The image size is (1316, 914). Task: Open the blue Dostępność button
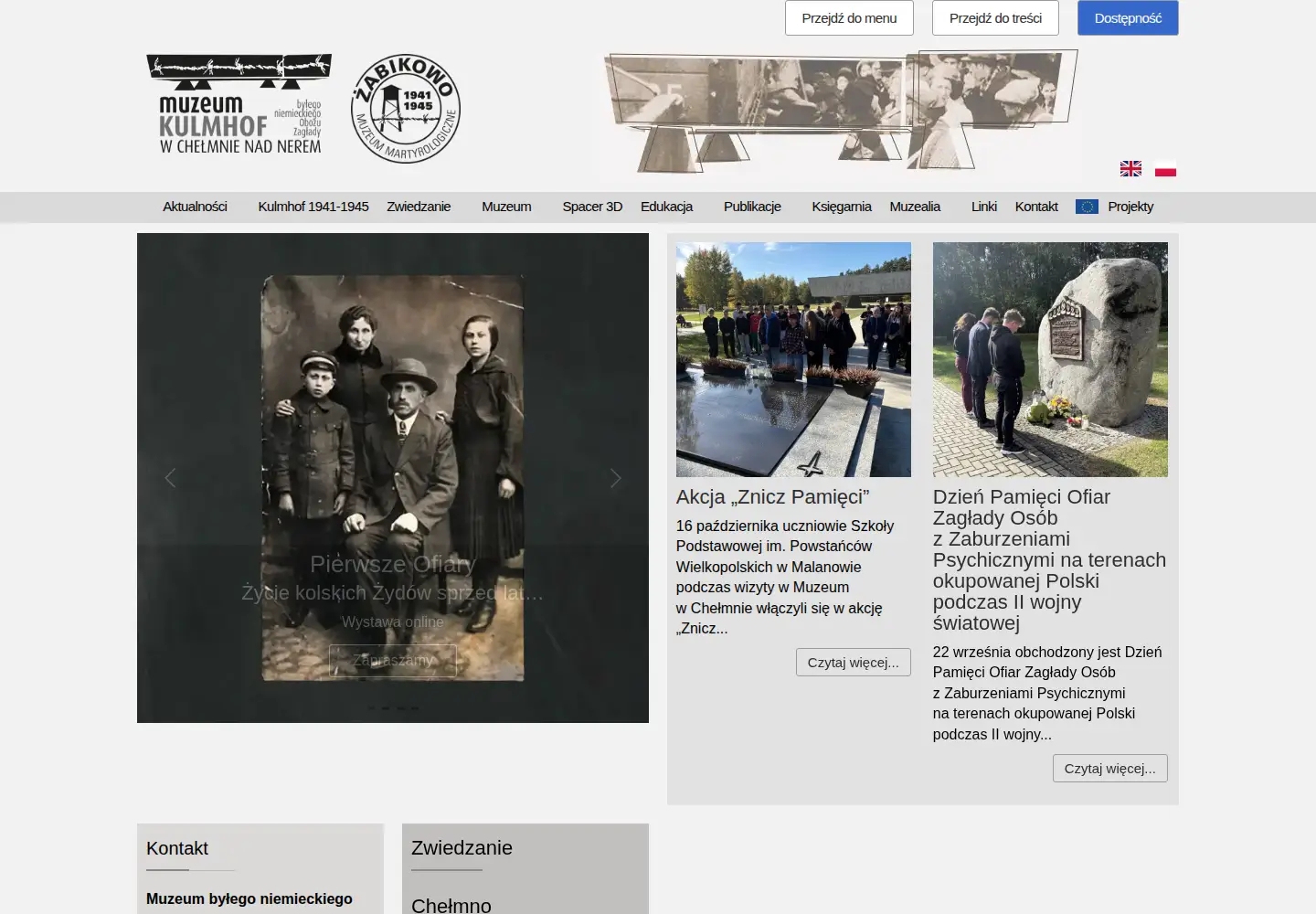[x=1128, y=18]
